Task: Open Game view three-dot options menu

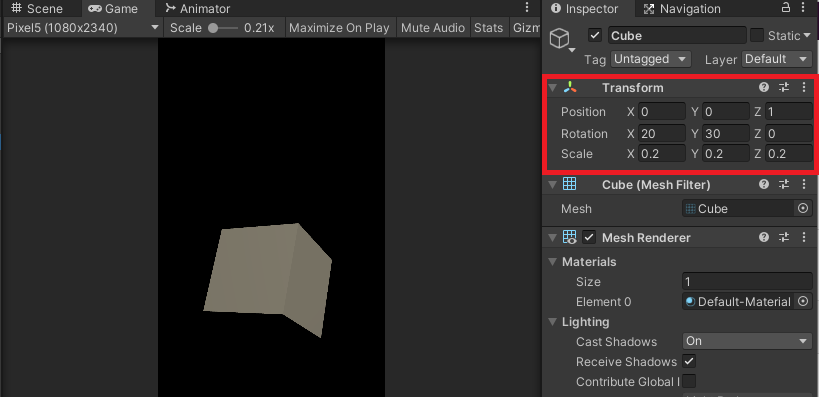Action: 527,9
